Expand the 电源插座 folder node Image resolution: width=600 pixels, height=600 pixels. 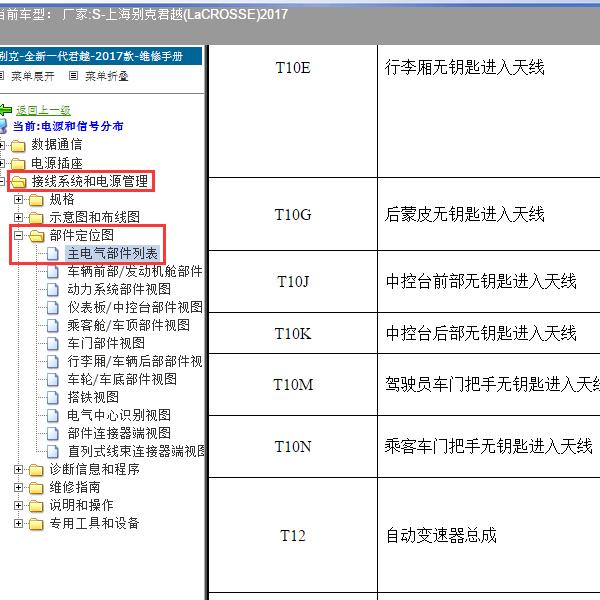[2, 163]
